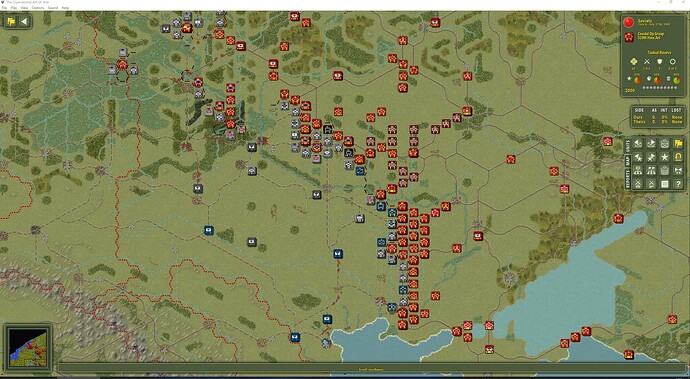Click the question mark help icon

(x=678, y=183)
